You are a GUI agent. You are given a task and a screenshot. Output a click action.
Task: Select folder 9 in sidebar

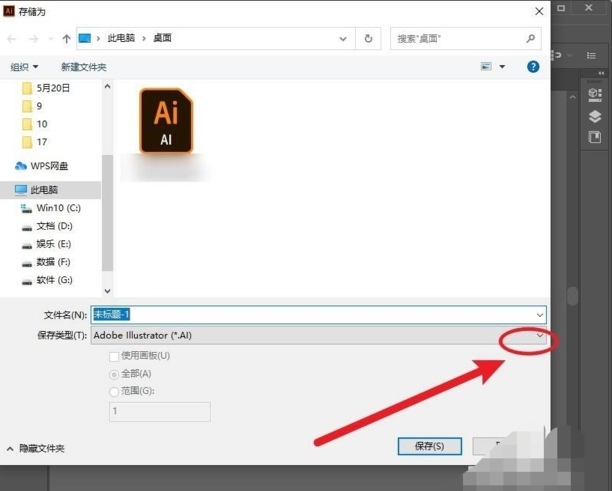point(32,106)
